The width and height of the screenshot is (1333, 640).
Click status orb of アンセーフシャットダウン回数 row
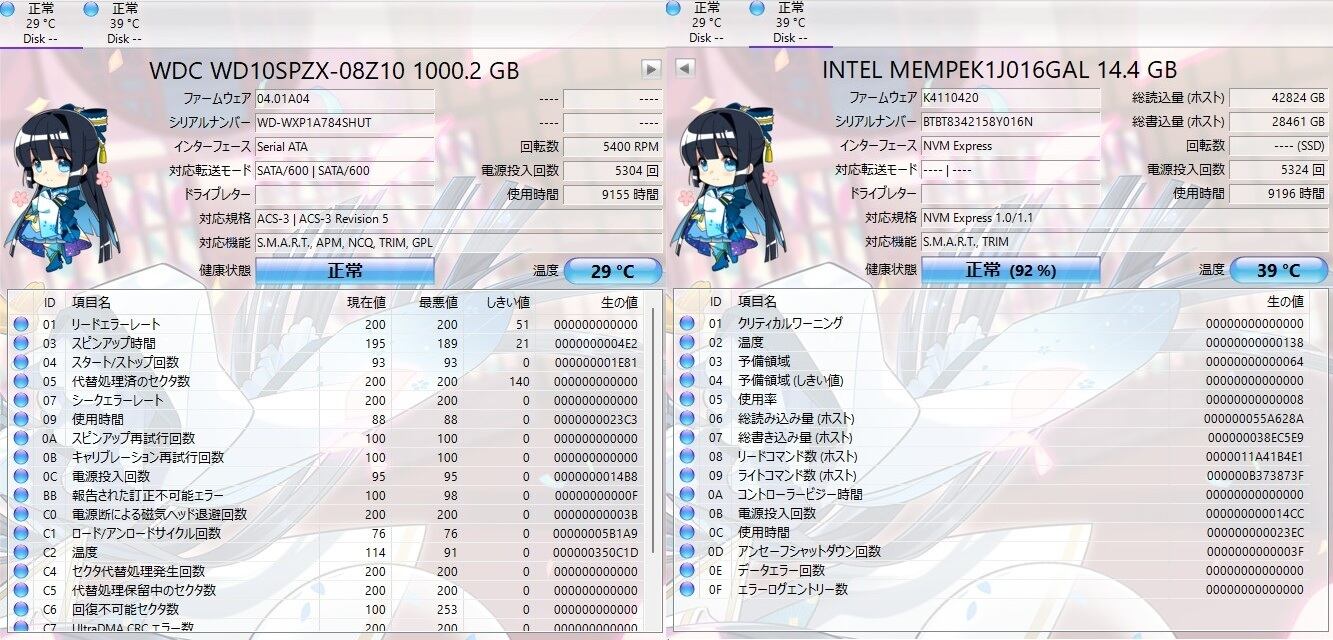[x=686, y=551]
